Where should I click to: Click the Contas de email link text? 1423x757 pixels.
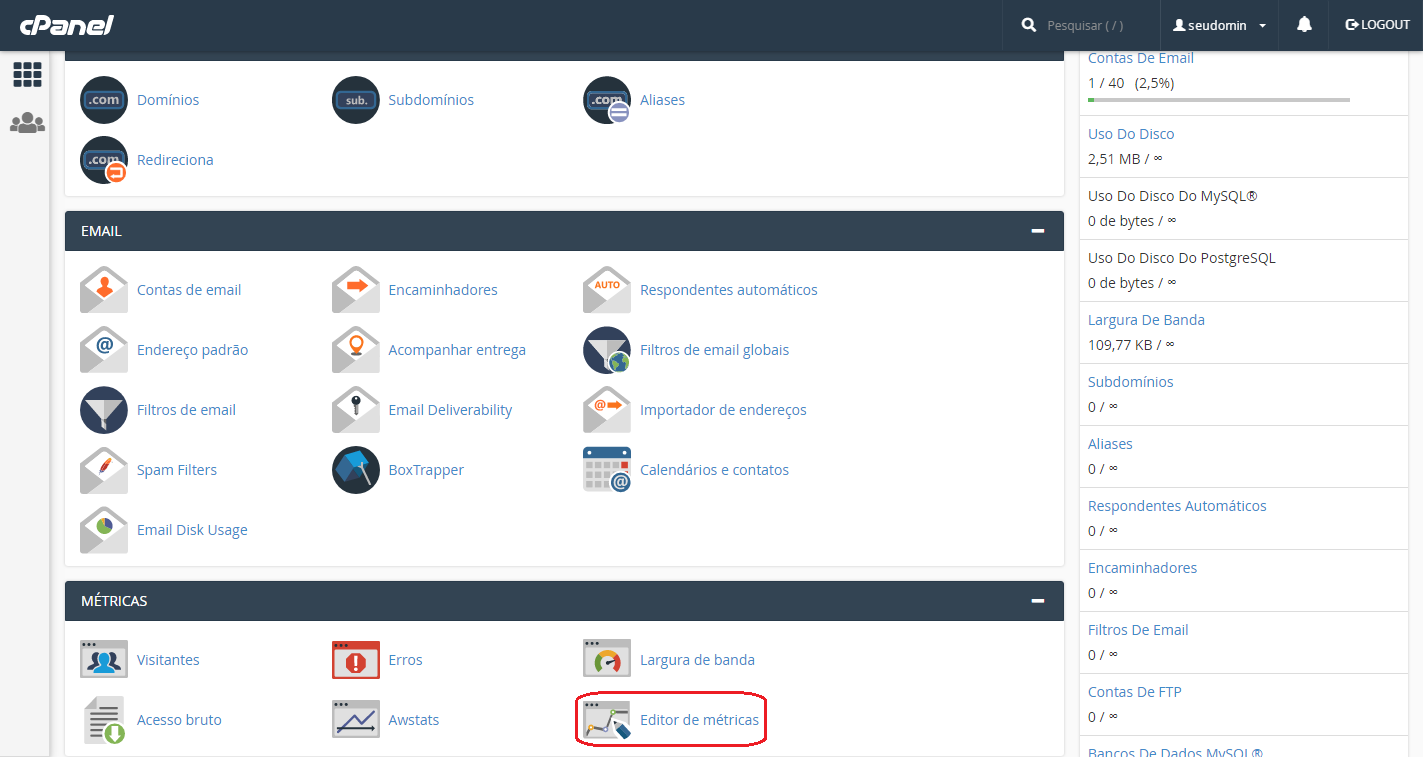[189, 290]
